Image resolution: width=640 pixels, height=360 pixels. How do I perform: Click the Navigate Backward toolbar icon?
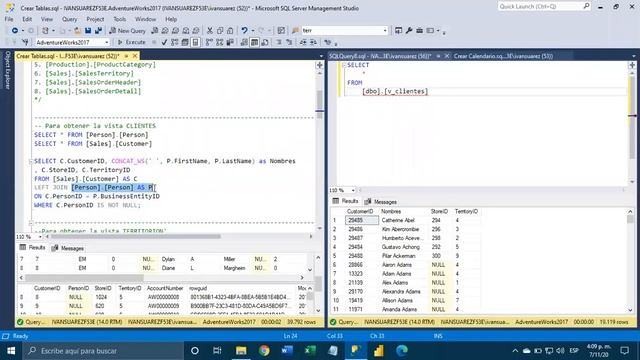pos(15,31)
